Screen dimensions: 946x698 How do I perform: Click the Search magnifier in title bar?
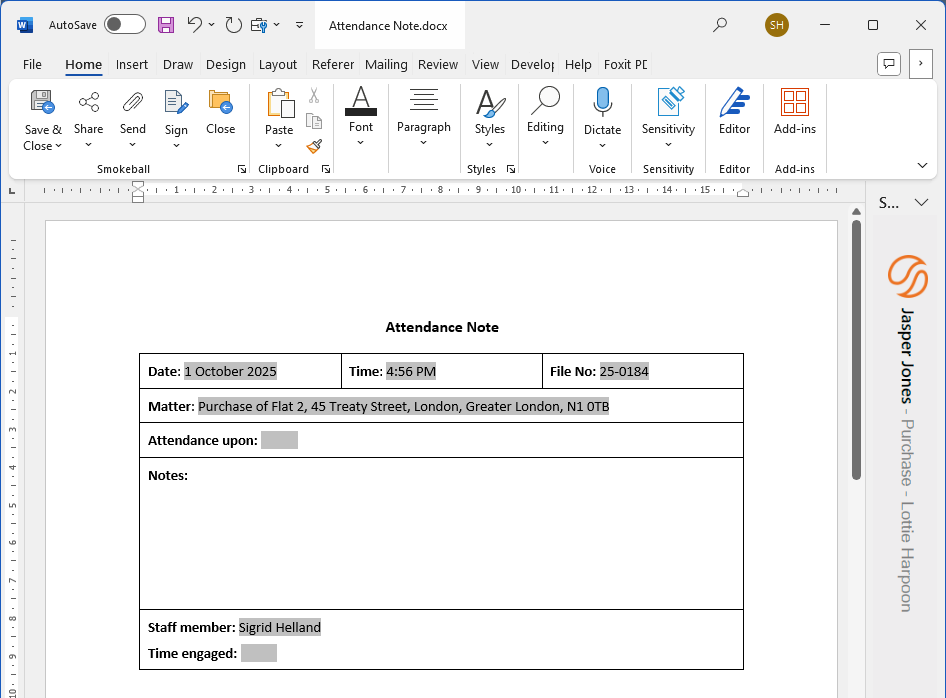coord(720,25)
